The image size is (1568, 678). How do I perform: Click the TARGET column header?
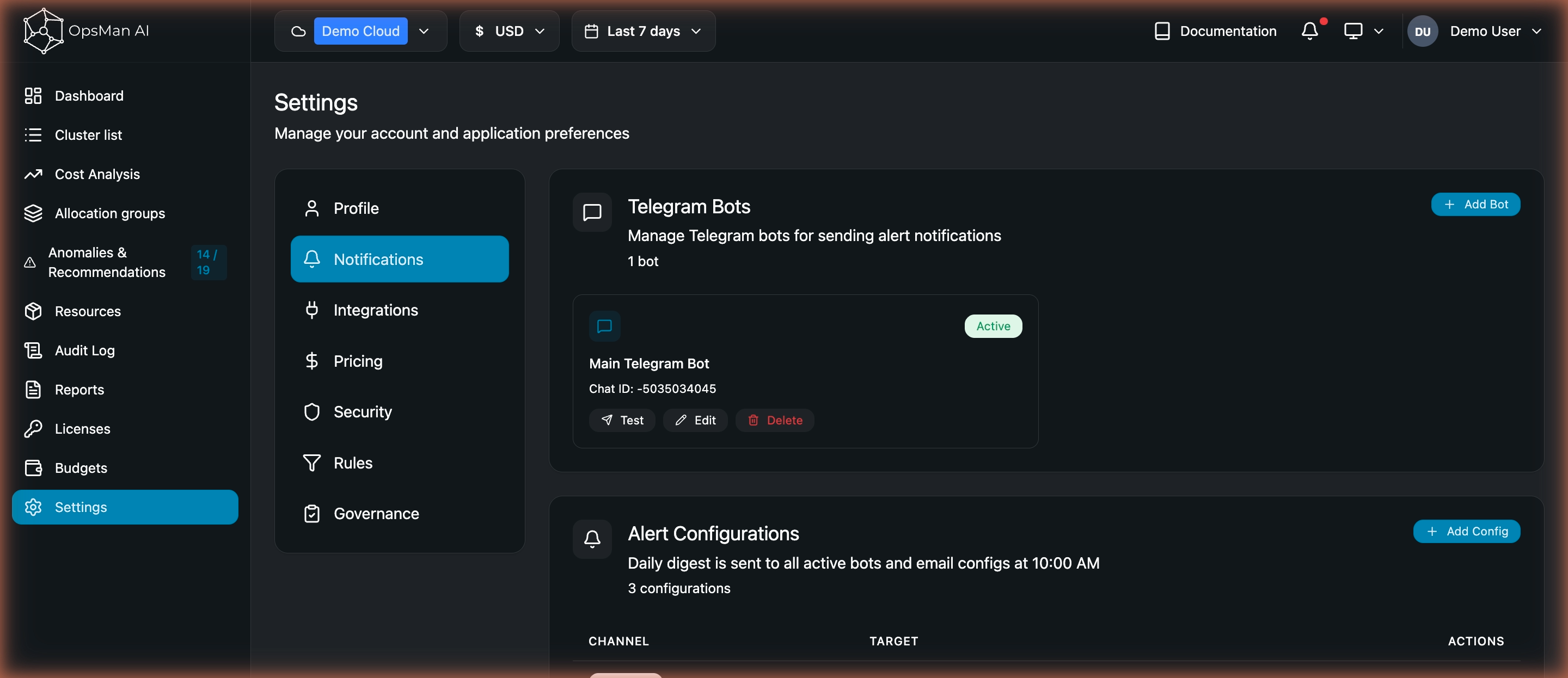893,641
